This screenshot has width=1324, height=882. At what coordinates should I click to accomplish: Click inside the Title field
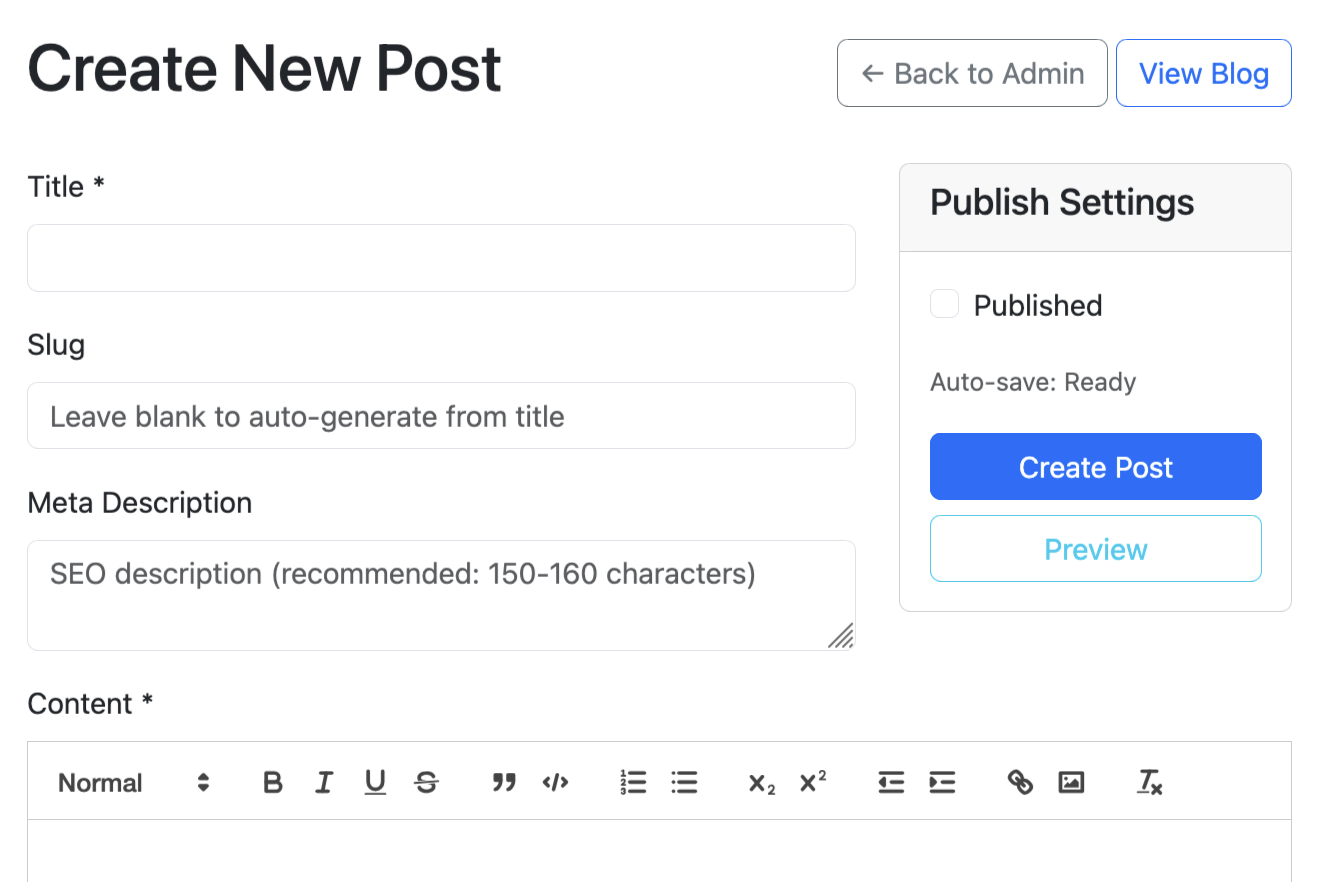[440, 257]
